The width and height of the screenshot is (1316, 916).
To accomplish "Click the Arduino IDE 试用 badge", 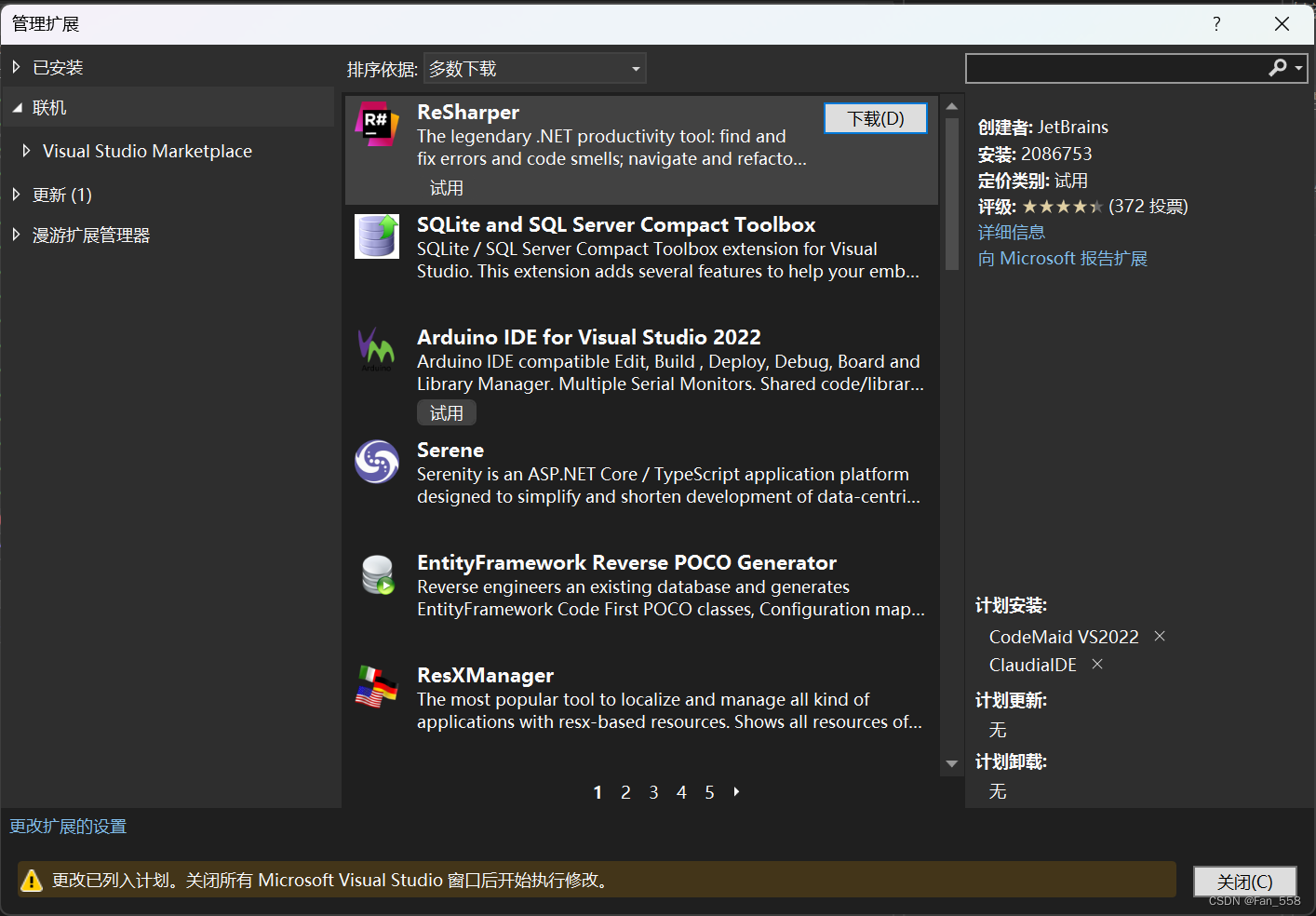I will tap(447, 412).
